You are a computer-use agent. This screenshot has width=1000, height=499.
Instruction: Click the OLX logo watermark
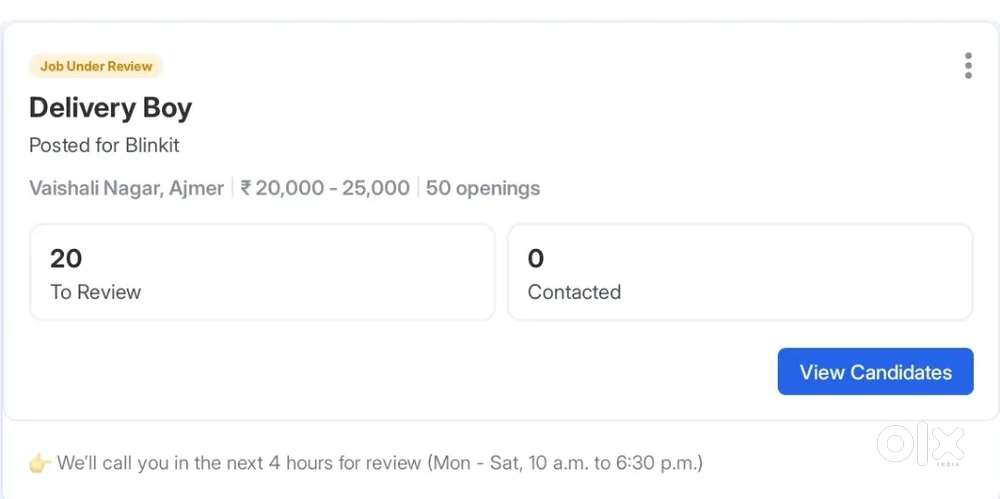tap(920, 441)
